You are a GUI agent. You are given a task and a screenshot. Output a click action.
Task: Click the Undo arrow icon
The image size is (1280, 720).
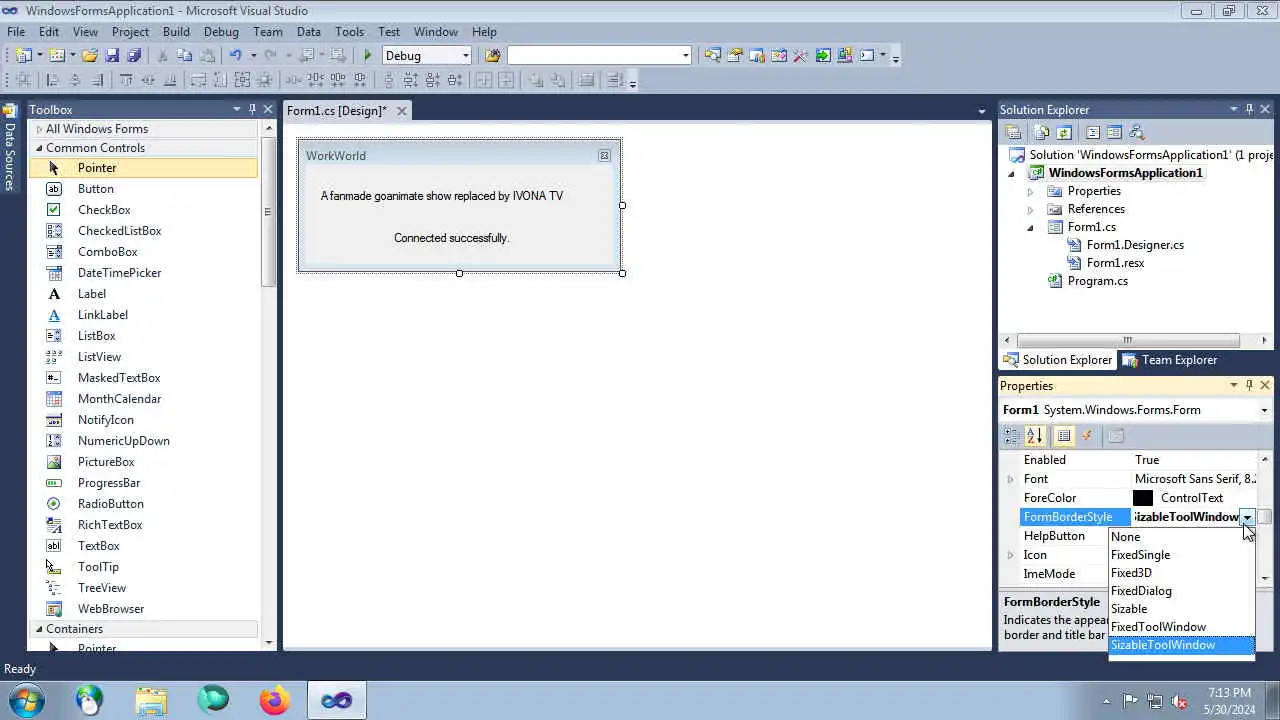235,56
